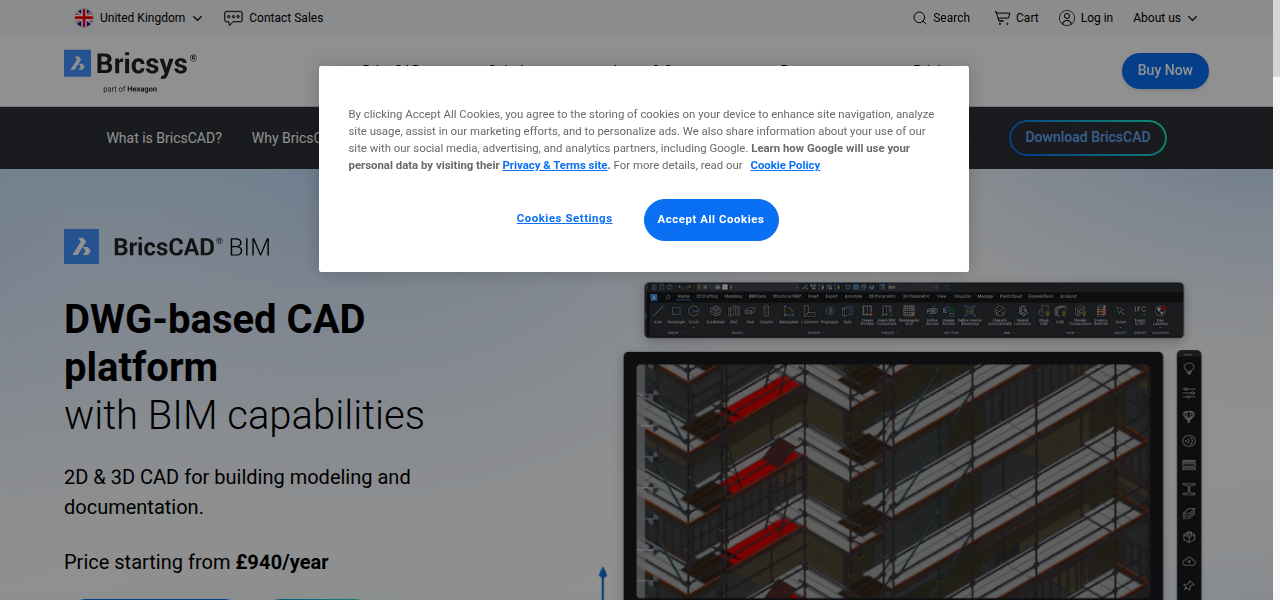This screenshot has height=600, width=1280.
Task: Click the Rectangular Grid creation icon
Action: point(908,311)
